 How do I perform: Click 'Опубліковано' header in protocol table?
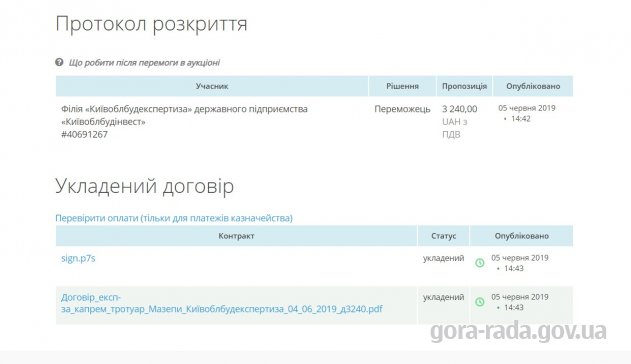[x=533, y=86]
